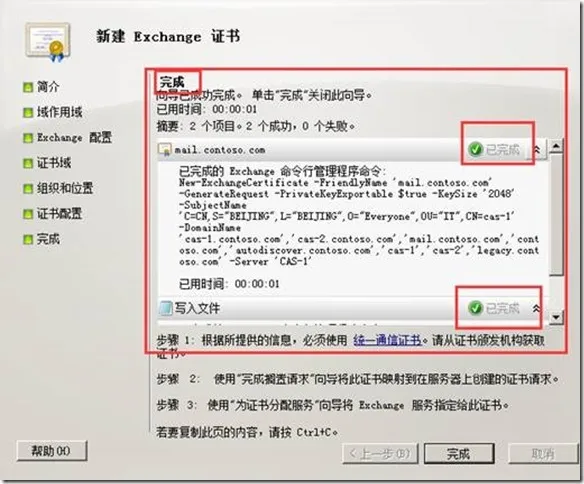Click the 写入文件 file icon
Viewport: 584px width, 484px height.
[165, 308]
